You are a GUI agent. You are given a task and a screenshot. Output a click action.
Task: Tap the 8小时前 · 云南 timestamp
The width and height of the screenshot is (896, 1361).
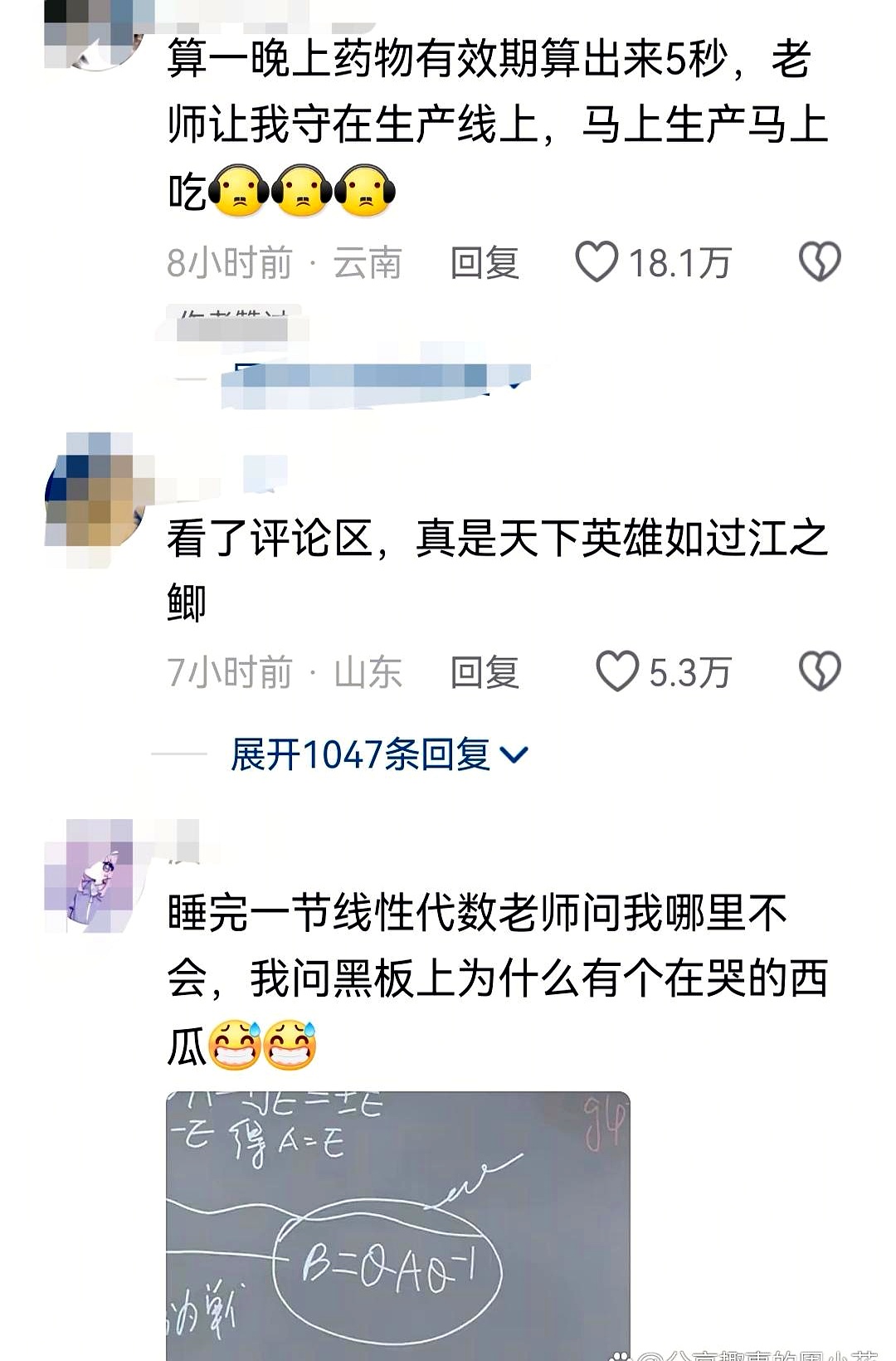tap(285, 263)
